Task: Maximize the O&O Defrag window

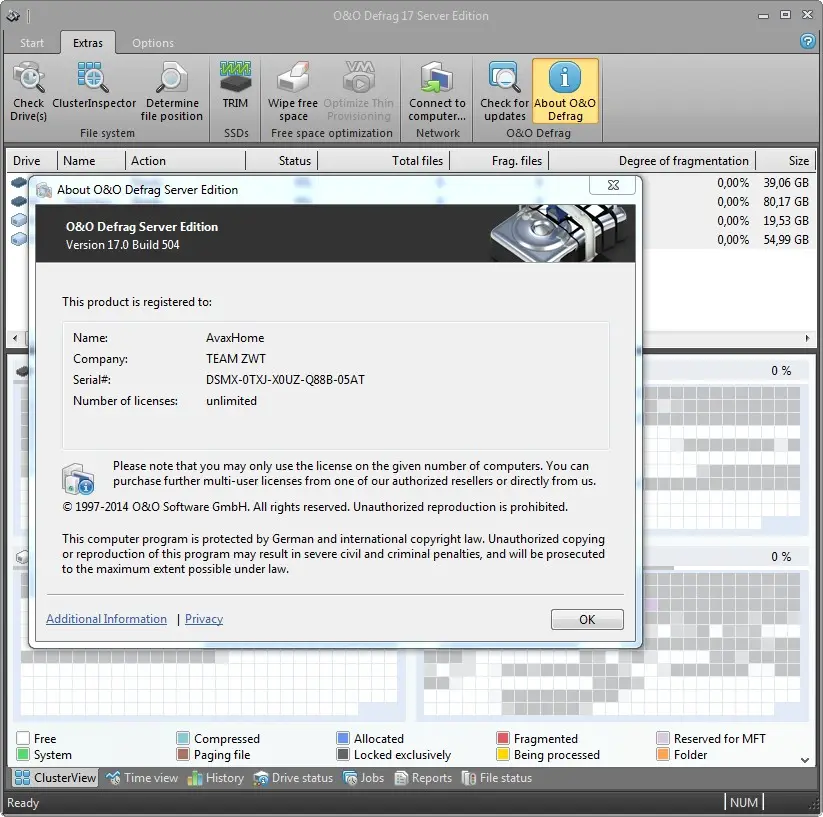Action: [x=785, y=15]
